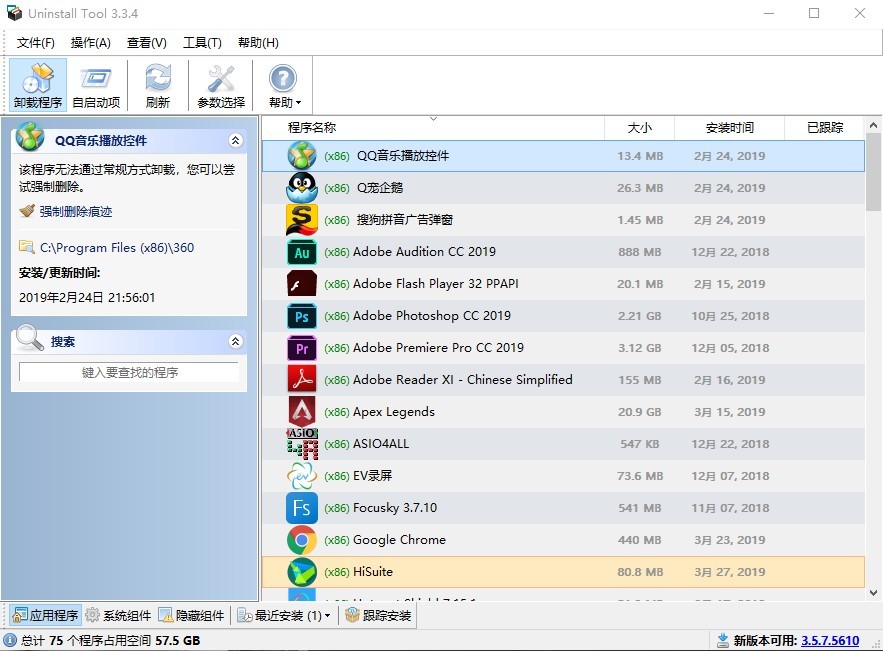
Task: Click the 卸载程序 uninstall toolbar icon
Action: 38,85
